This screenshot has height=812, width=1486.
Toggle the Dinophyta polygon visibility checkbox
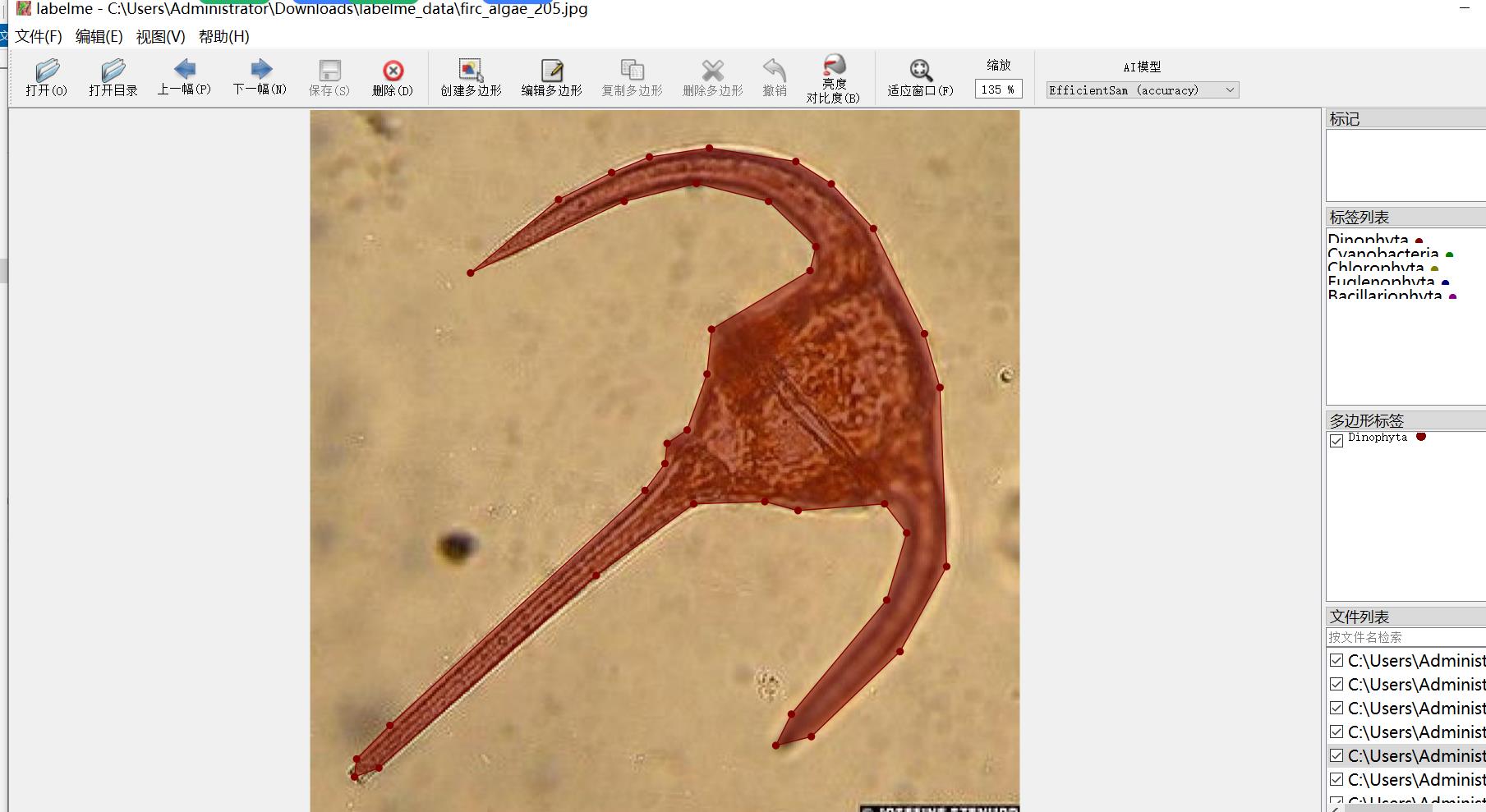click(x=1336, y=440)
